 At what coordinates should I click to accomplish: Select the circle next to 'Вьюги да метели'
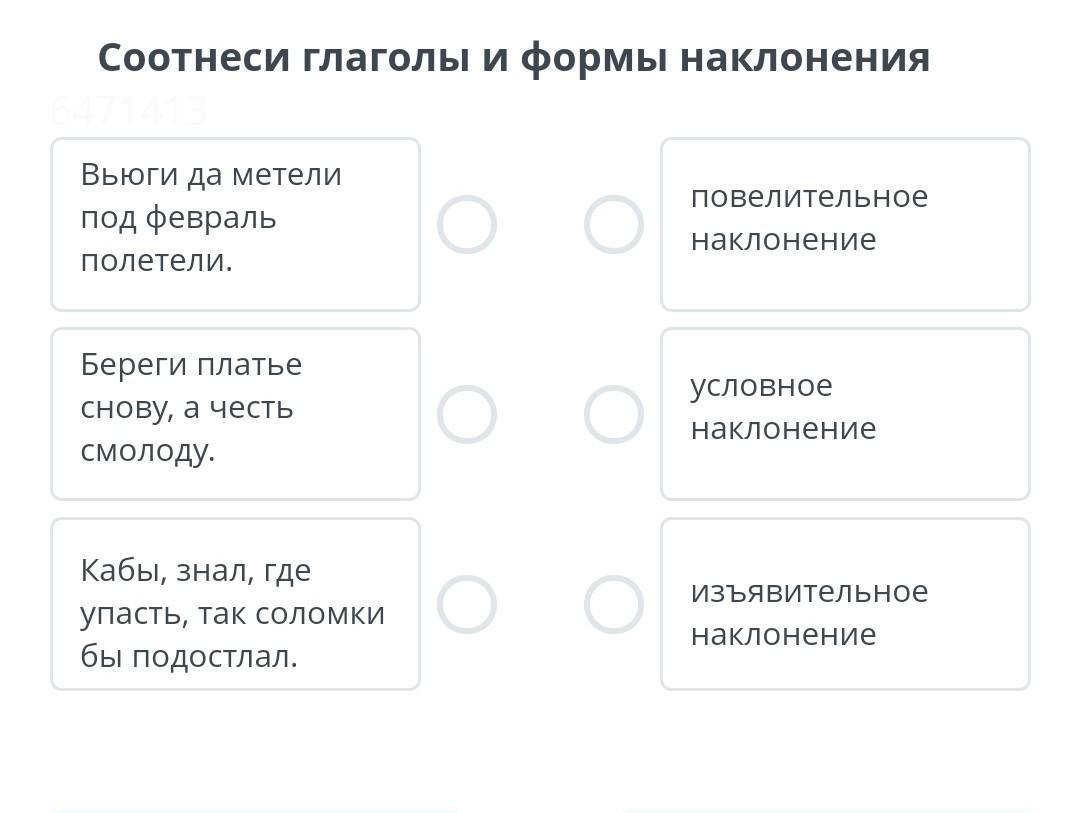(x=467, y=225)
